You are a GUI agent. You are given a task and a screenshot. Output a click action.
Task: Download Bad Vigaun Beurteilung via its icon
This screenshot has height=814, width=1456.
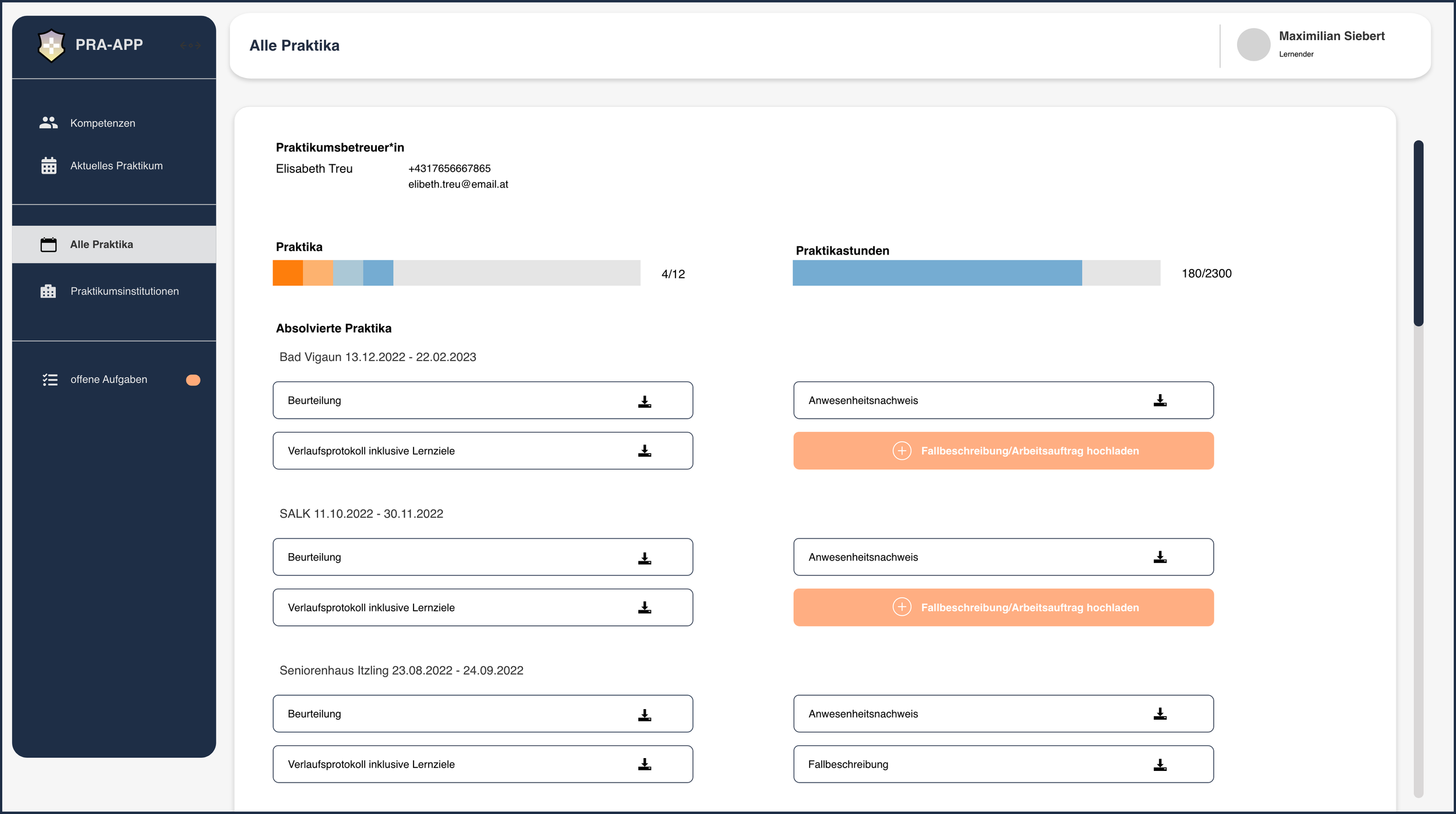(x=645, y=401)
